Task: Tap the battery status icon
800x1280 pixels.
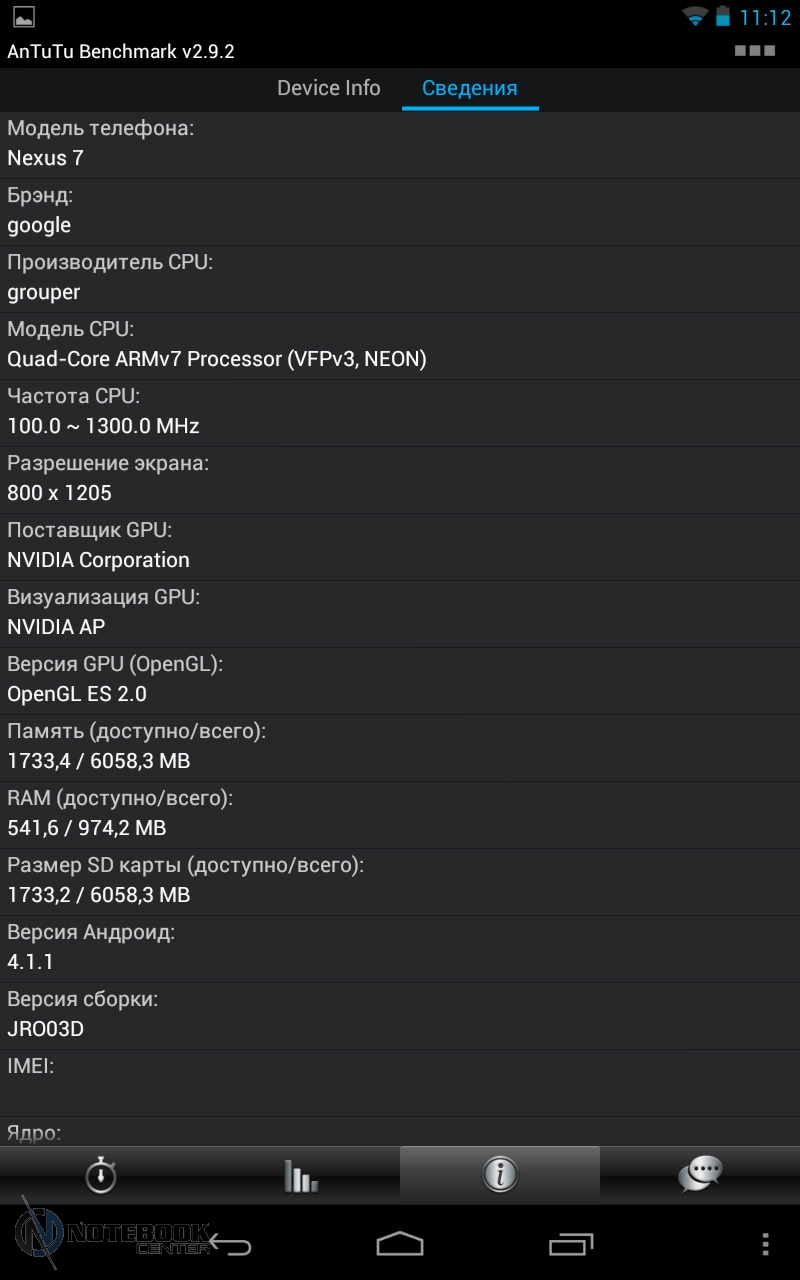Action: pyautogui.click(x=722, y=17)
